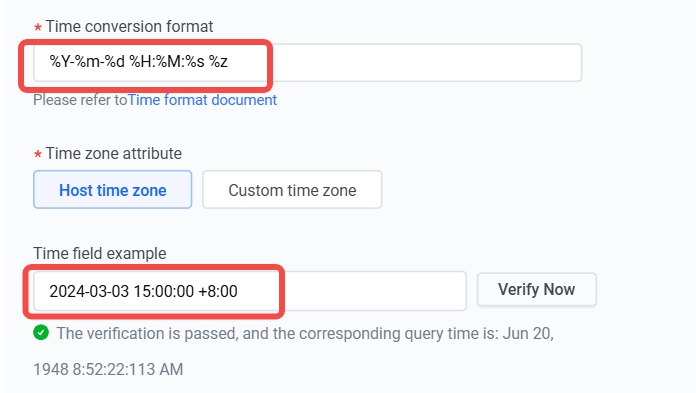This screenshot has width=696, height=393.
Task: Click the green verification passed checkmark icon
Action: [x=41, y=333]
